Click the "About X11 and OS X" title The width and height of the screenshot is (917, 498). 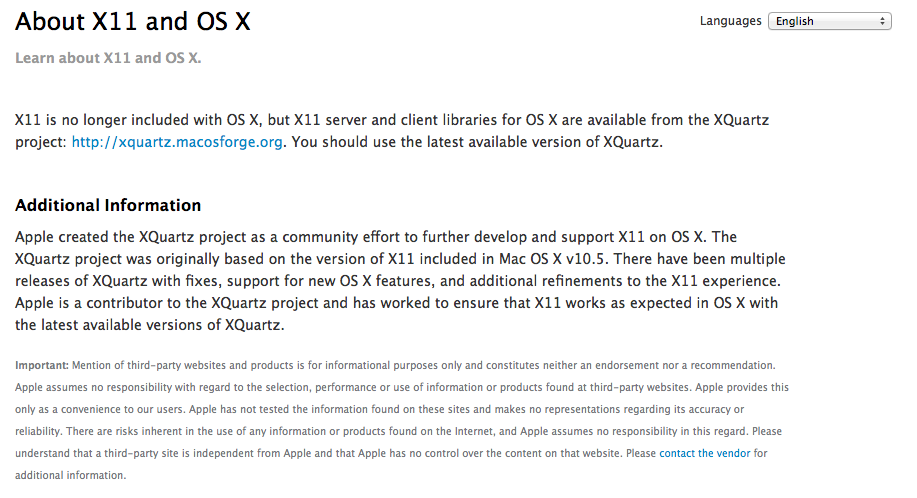coord(133,22)
